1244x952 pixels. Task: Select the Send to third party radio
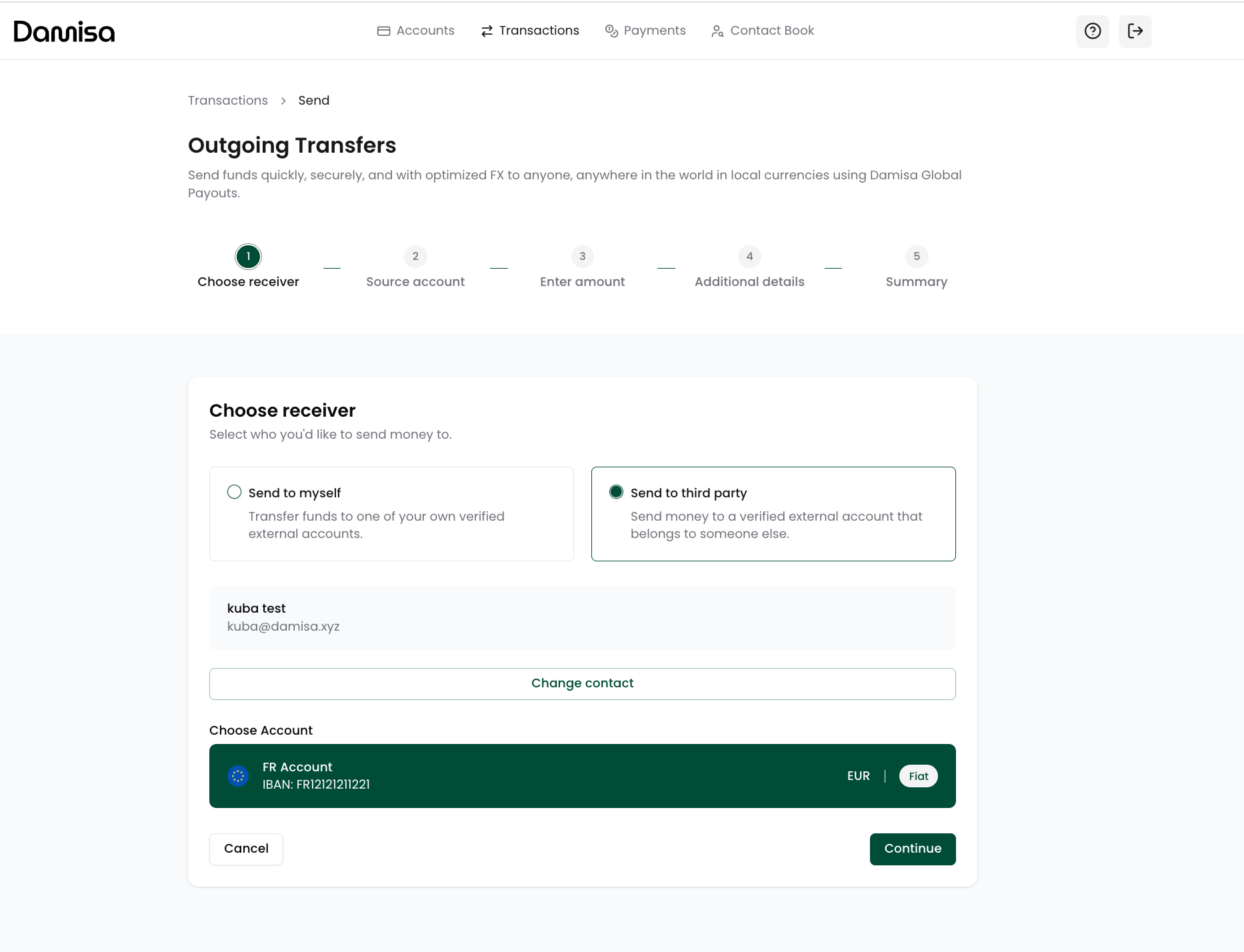pos(616,492)
